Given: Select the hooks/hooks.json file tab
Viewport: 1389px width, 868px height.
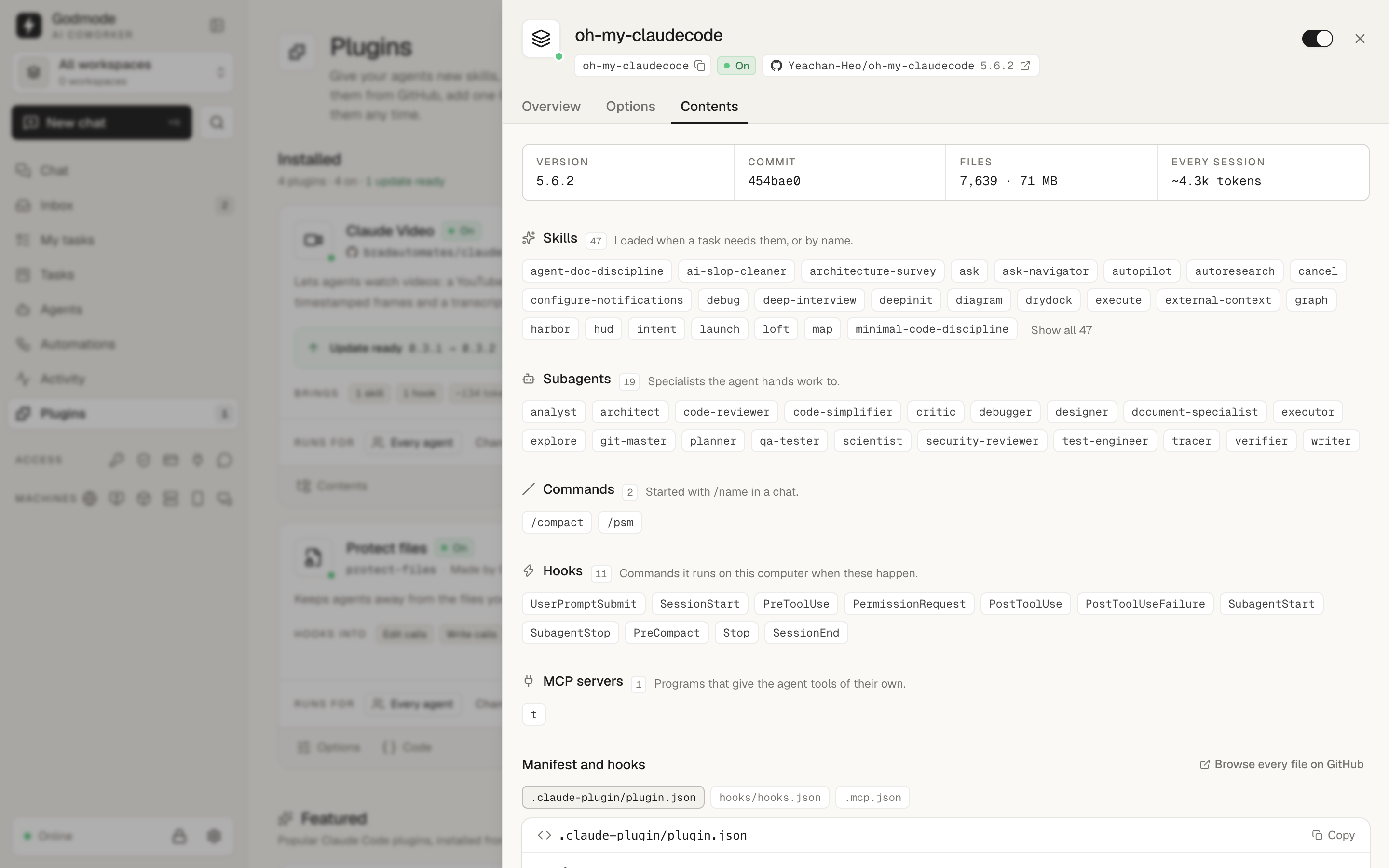Looking at the screenshot, I should pos(770,798).
